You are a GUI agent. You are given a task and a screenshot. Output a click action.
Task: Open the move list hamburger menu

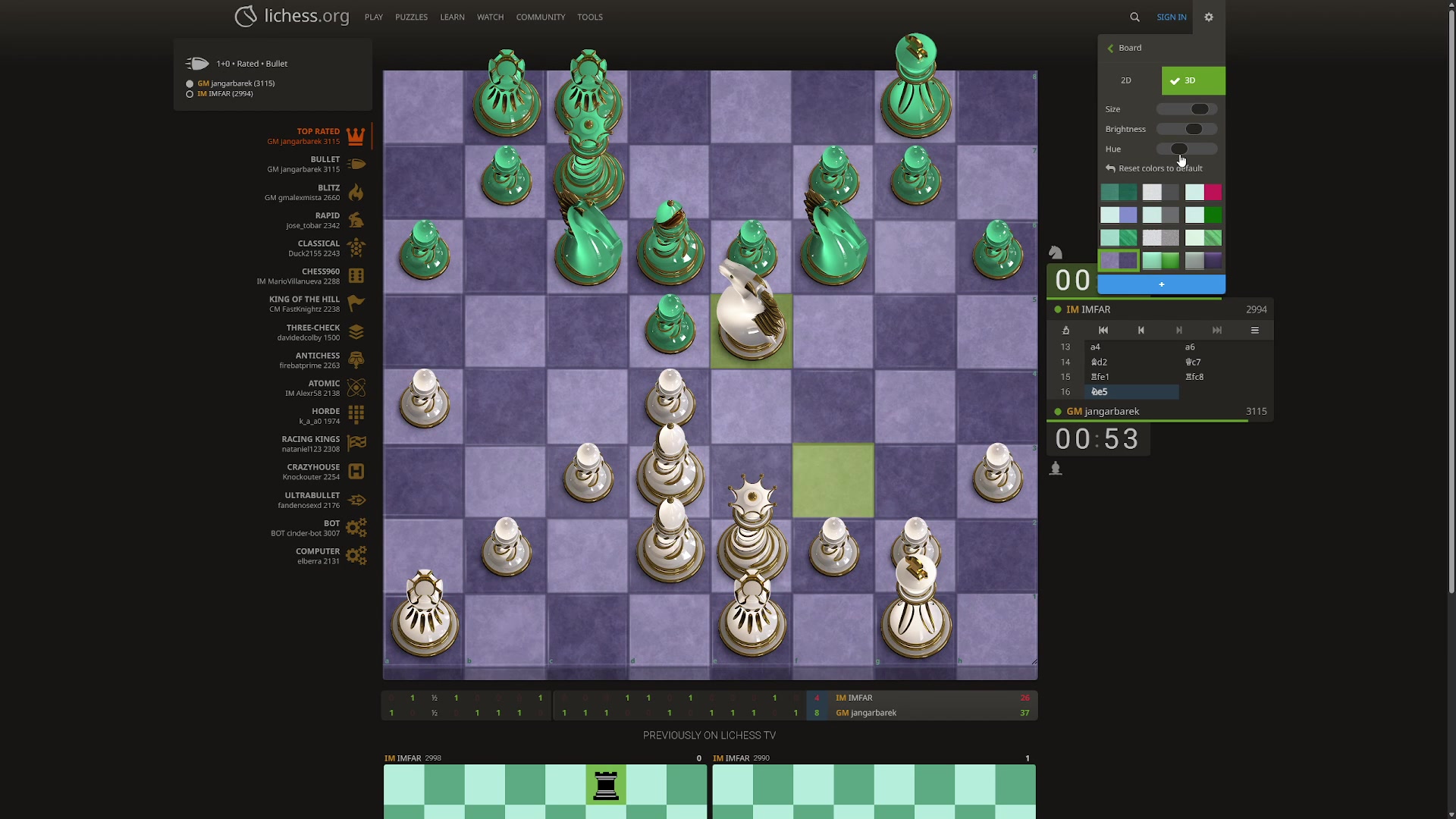[x=1255, y=330]
